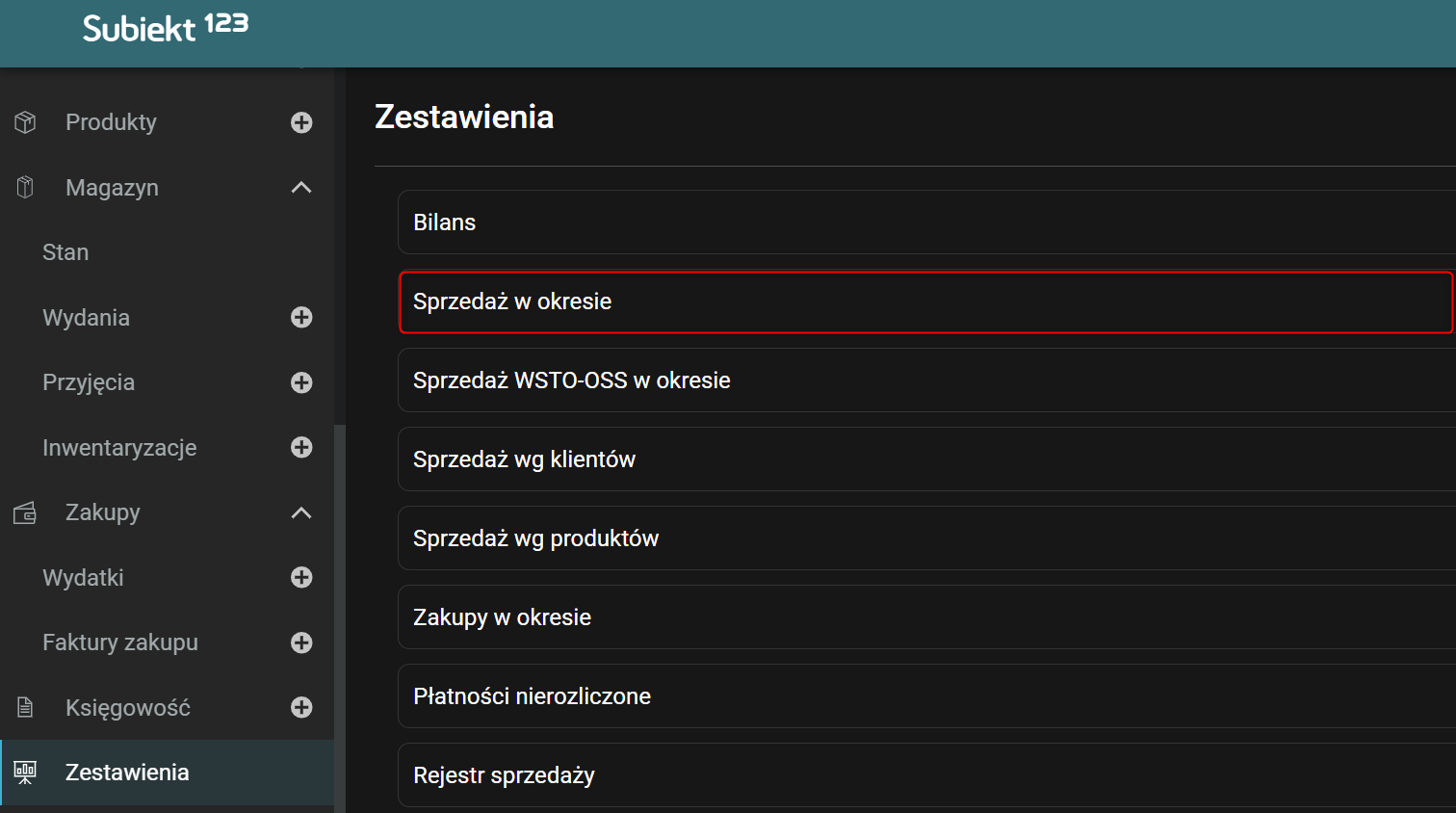Click the Zestawienia reports icon

(24, 772)
